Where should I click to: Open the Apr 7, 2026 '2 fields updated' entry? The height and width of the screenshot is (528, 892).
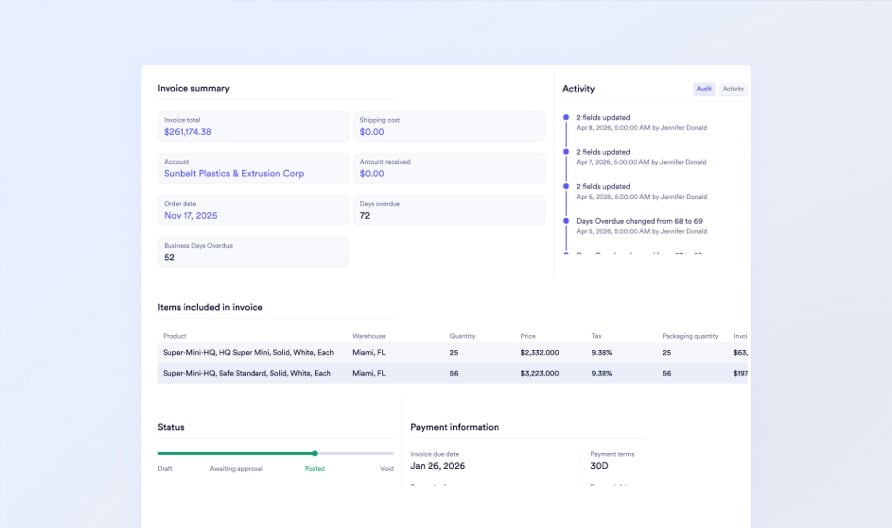(x=641, y=157)
